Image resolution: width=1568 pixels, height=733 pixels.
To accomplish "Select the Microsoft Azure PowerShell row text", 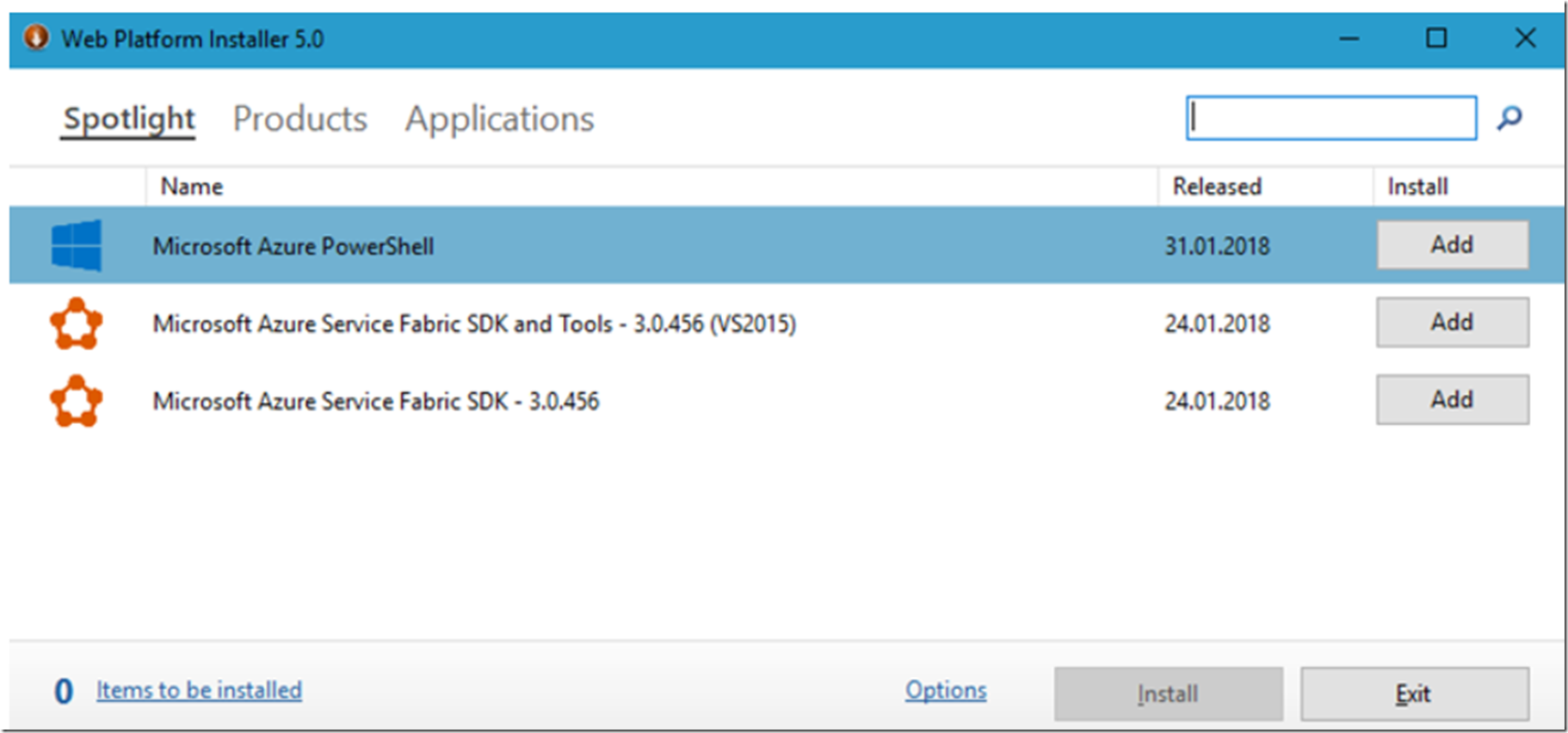I will (x=293, y=246).
